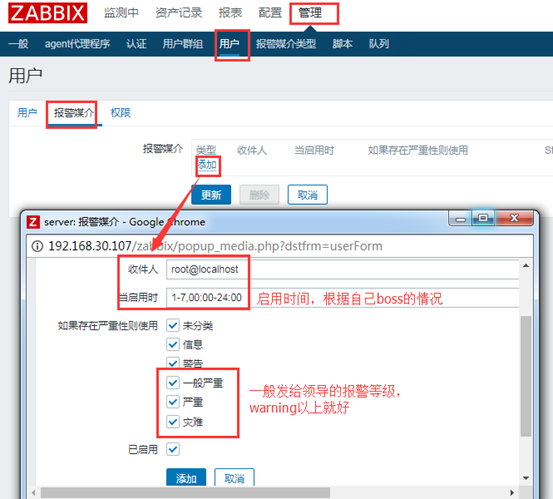Screen dimensions: 553x499
Task: Toggle the 信息 checkbox
Action: pos(173,344)
